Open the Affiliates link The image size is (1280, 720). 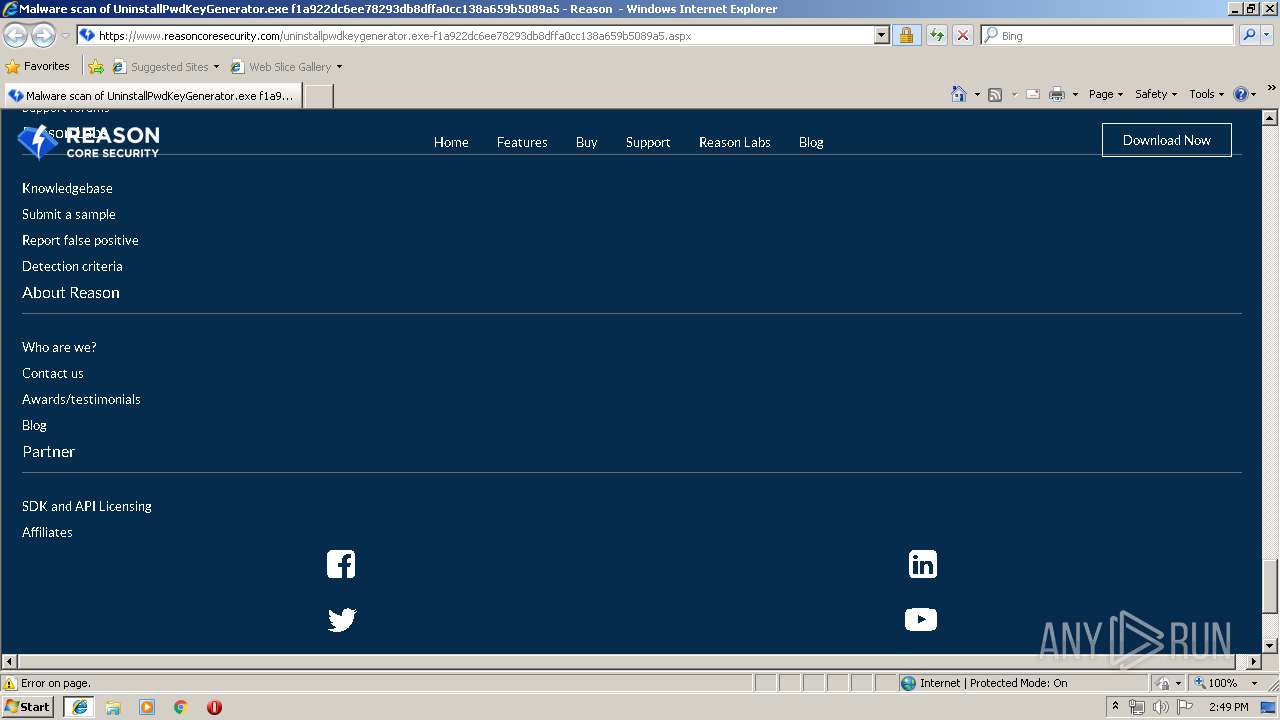pos(47,532)
